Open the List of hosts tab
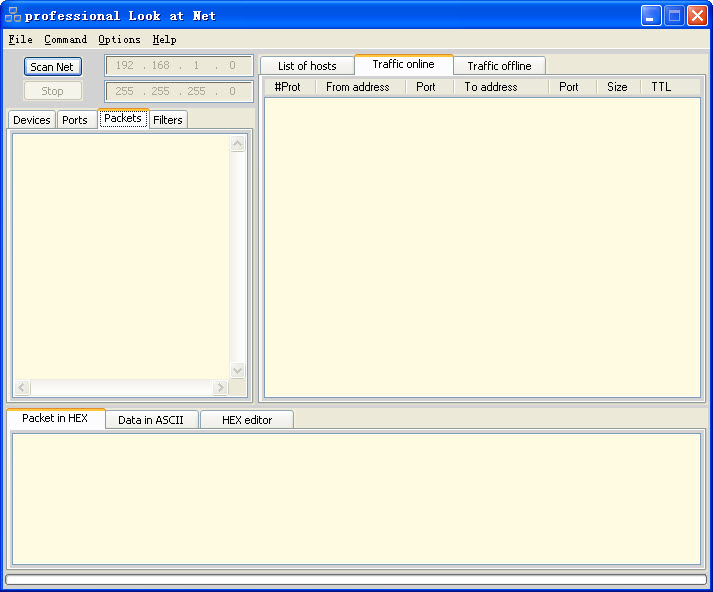Image resolution: width=713 pixels, height=592 pixels. point(307,66)
